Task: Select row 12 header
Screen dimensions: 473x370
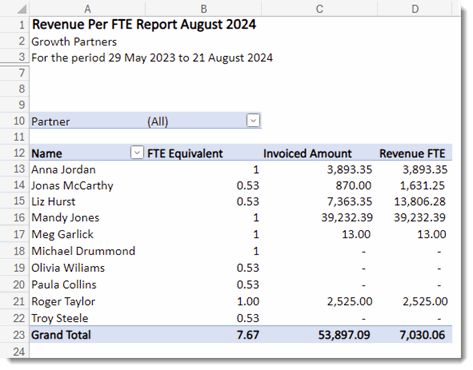Action: pyautogui.click(x=15, y=153)
